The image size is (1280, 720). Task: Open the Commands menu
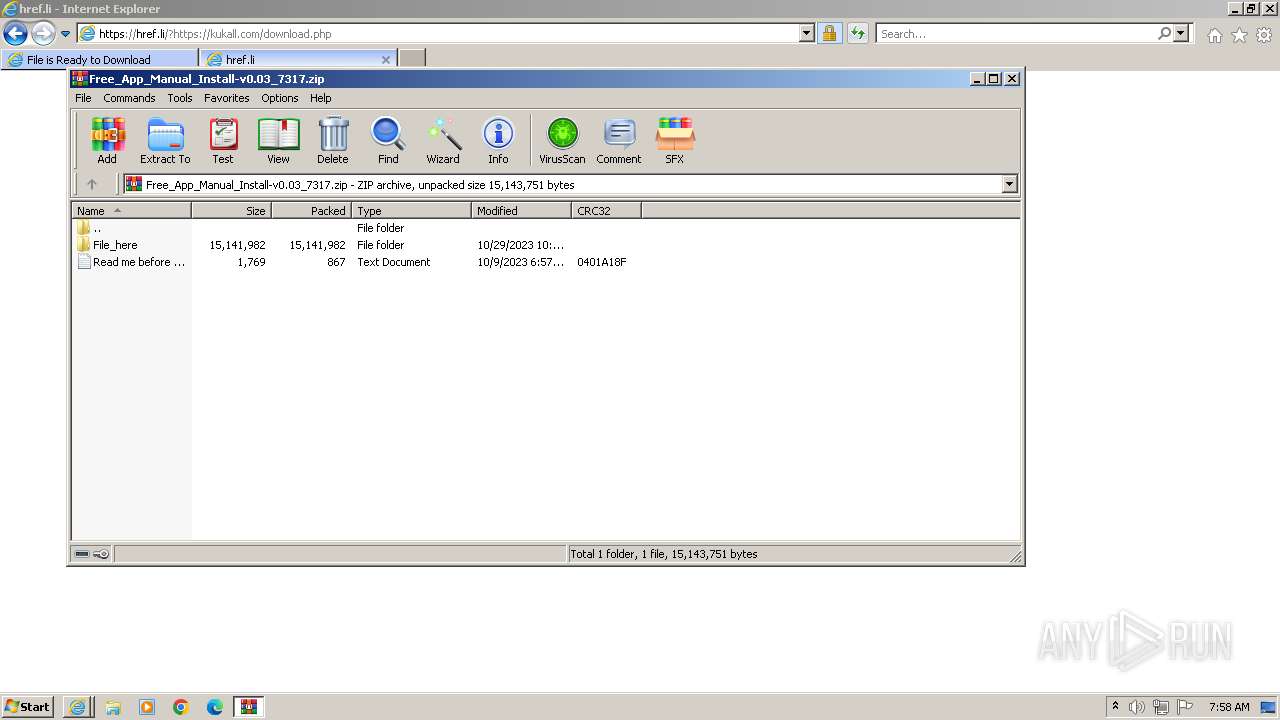129,98
